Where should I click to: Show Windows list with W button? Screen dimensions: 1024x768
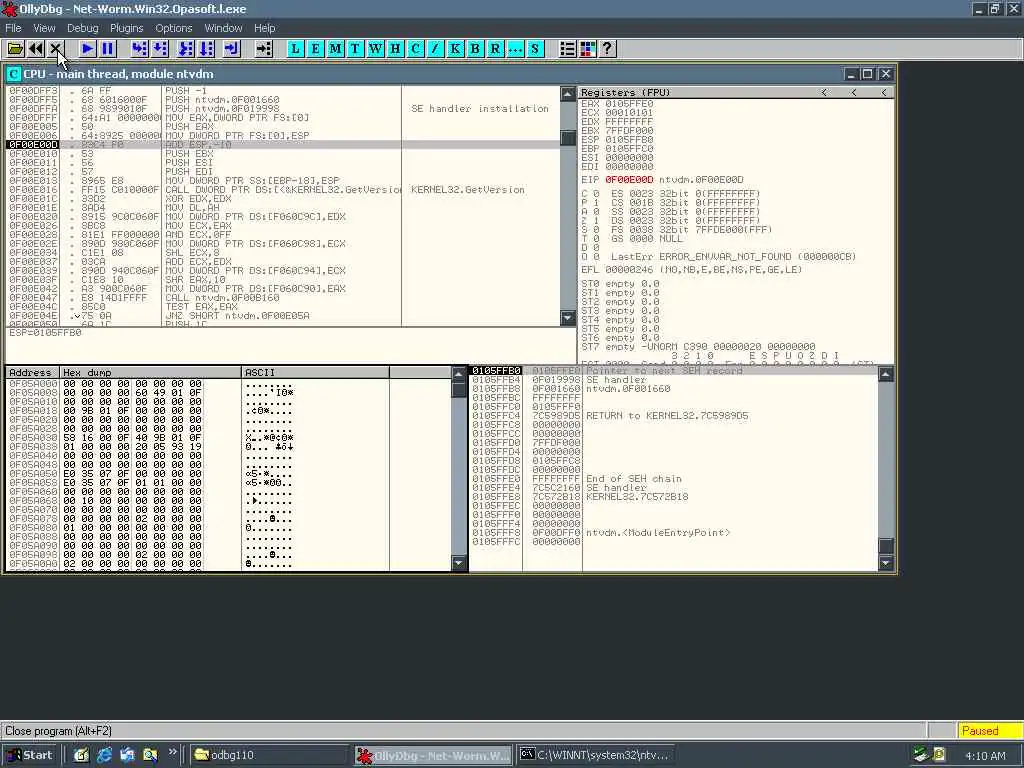click(376, 49)
